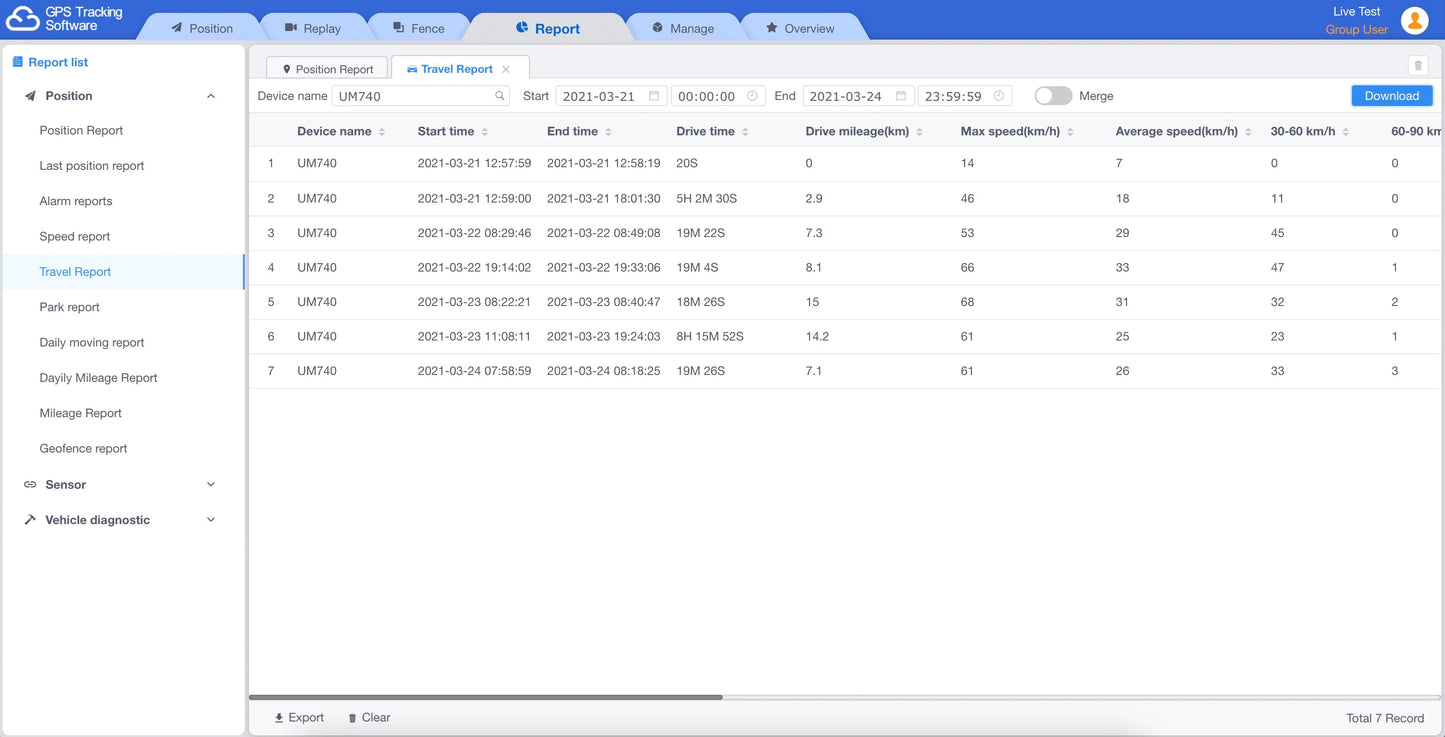Expand the Sensor section
Viewport: 1445px width, 737px height.
pos(210,484)
